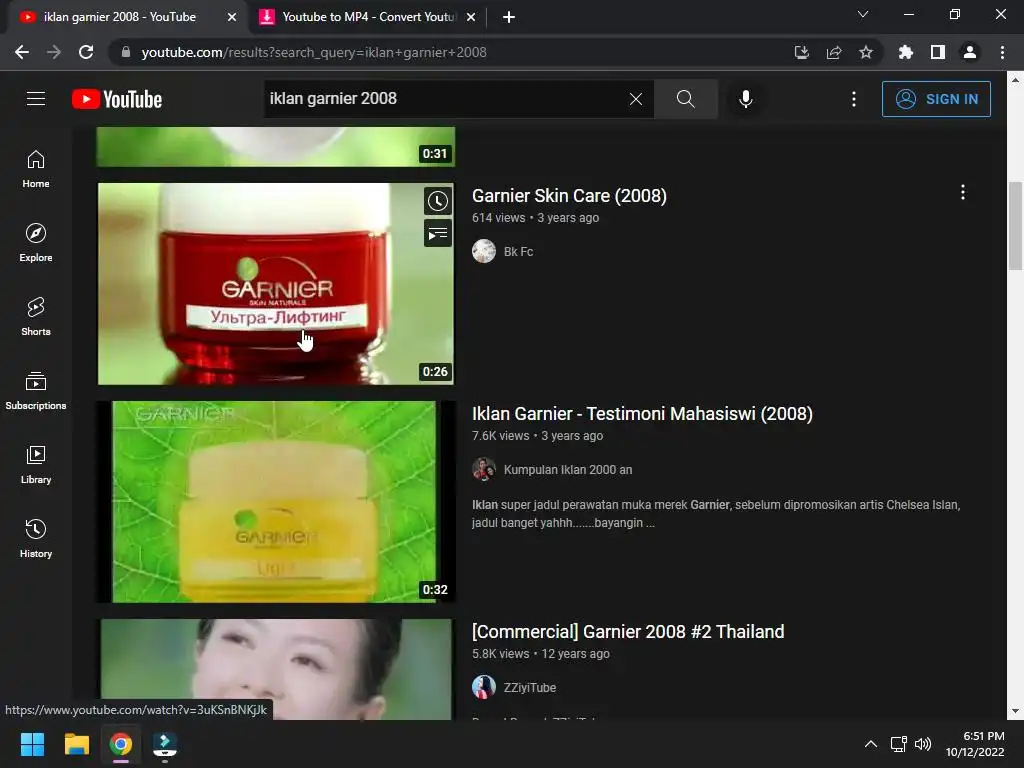Open the YouTube hamburger guide menu

coord(36,99)
